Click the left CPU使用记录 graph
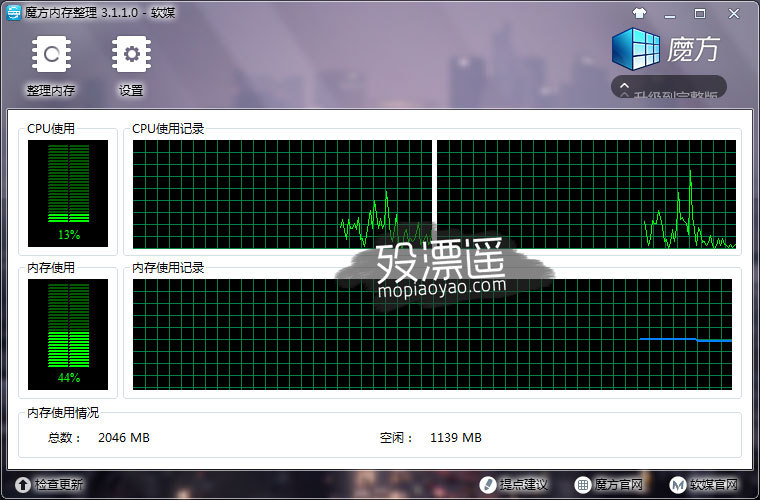The image size is (760, 500). click(282, 194)
